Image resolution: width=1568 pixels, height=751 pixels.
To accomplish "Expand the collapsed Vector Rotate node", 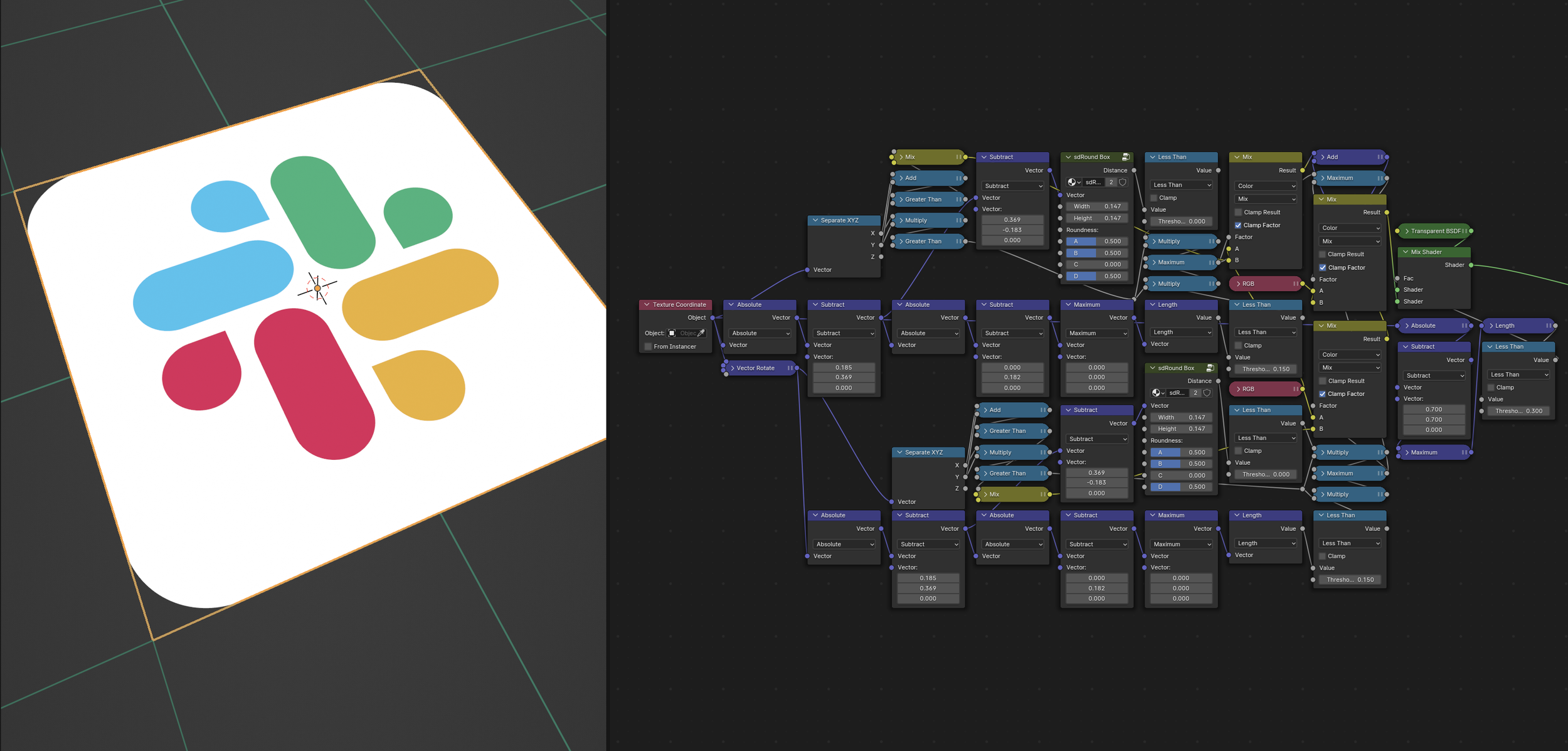I will tap(732, 368).
